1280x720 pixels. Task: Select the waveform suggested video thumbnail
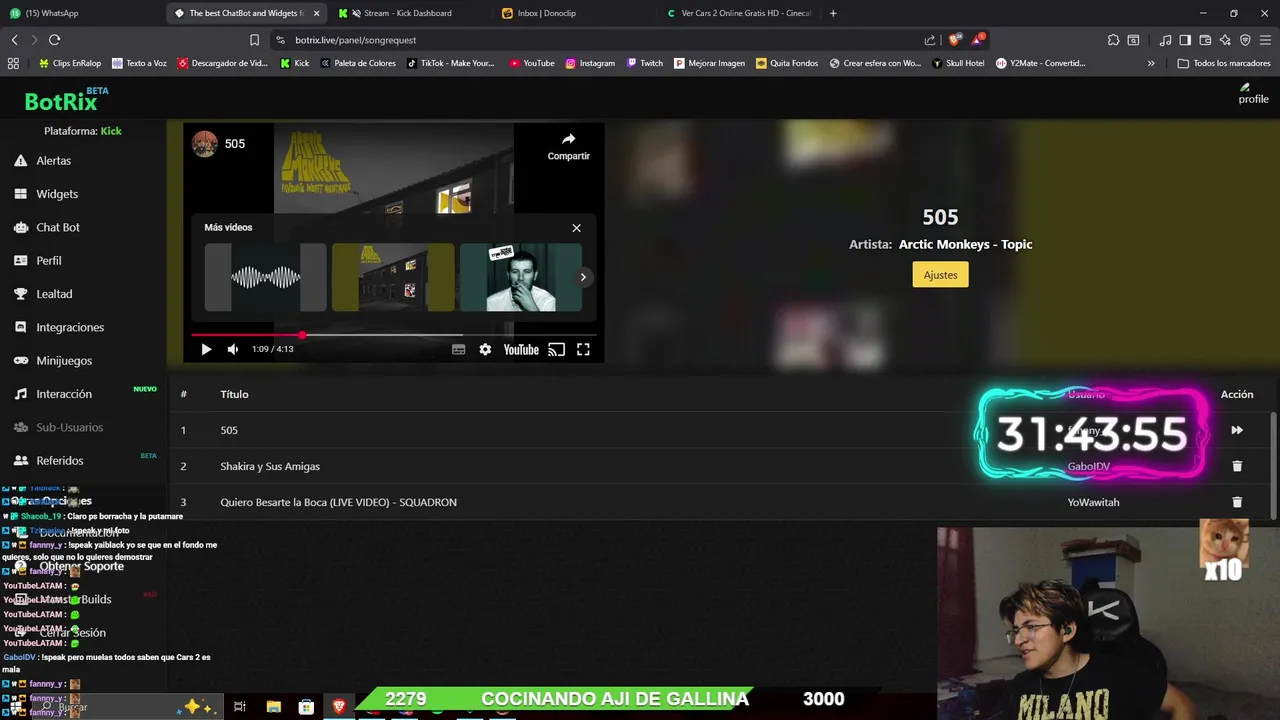point(266,277)
